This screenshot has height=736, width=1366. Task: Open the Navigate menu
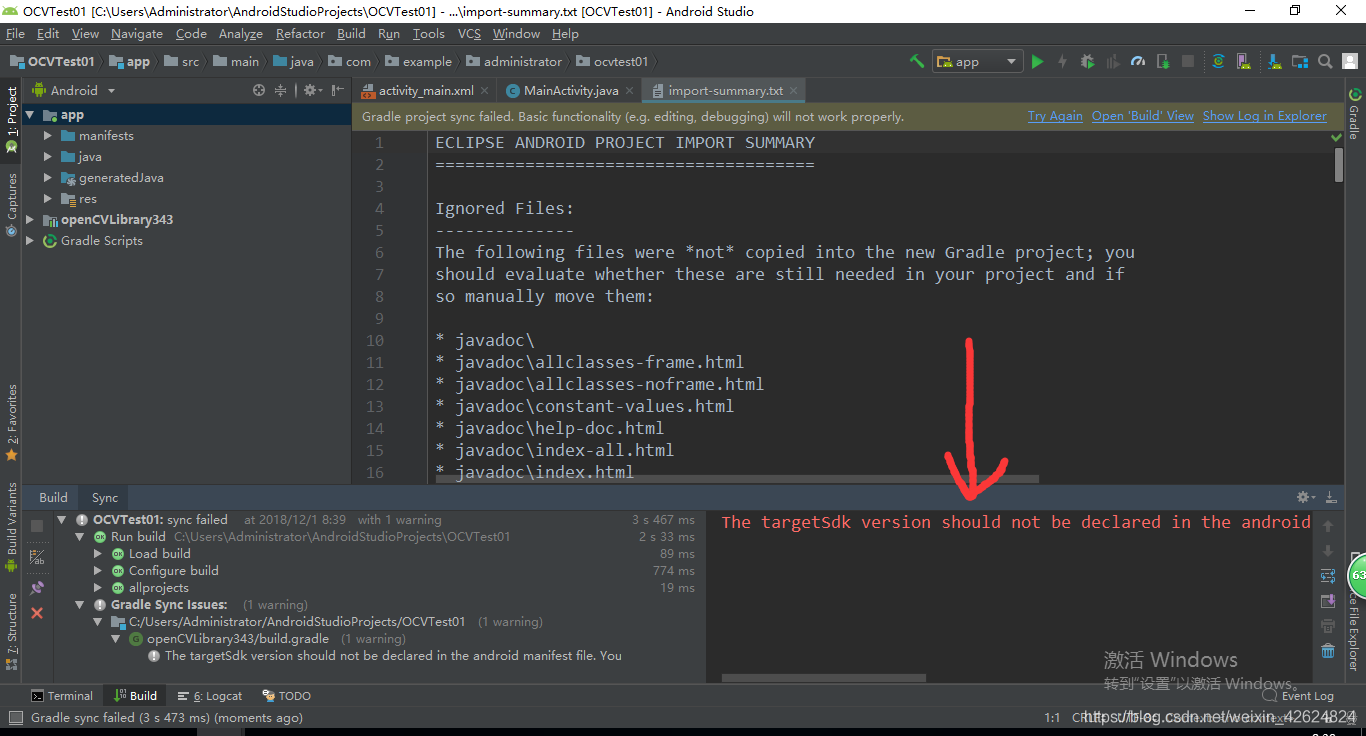(x=136, y=33)
